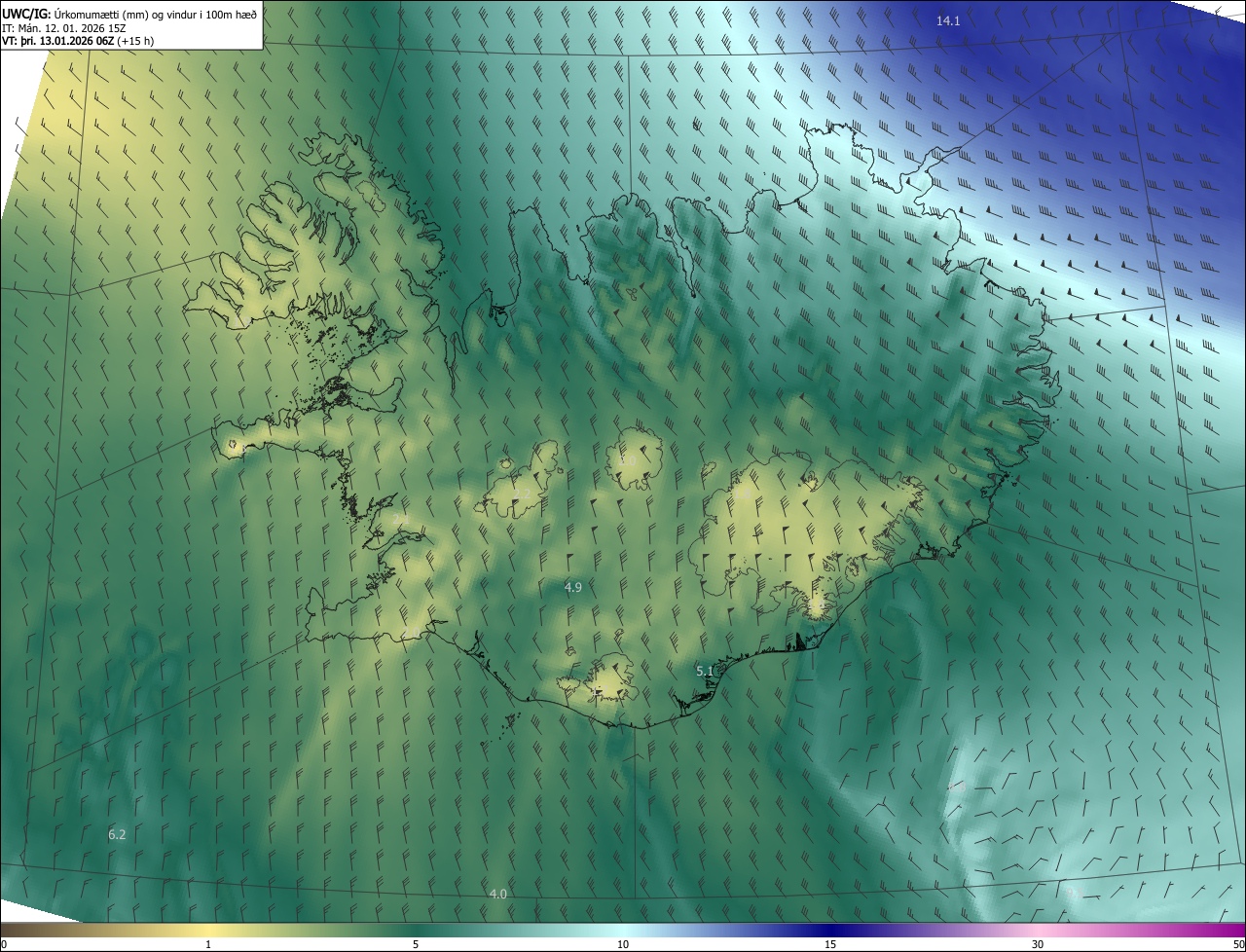
Task: Click the colorbar tick label 50
Action: coord(1238,944)
